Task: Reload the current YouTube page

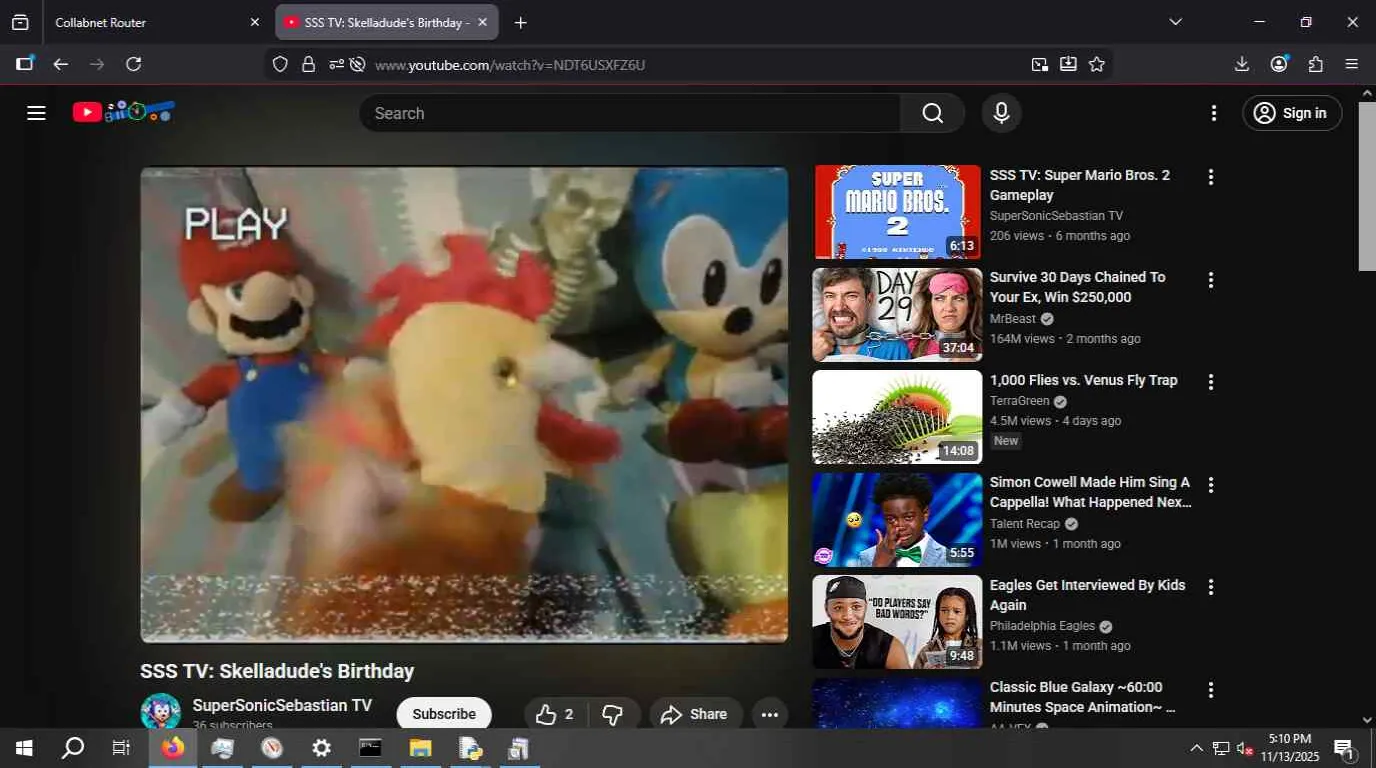Action: point(133,64)
